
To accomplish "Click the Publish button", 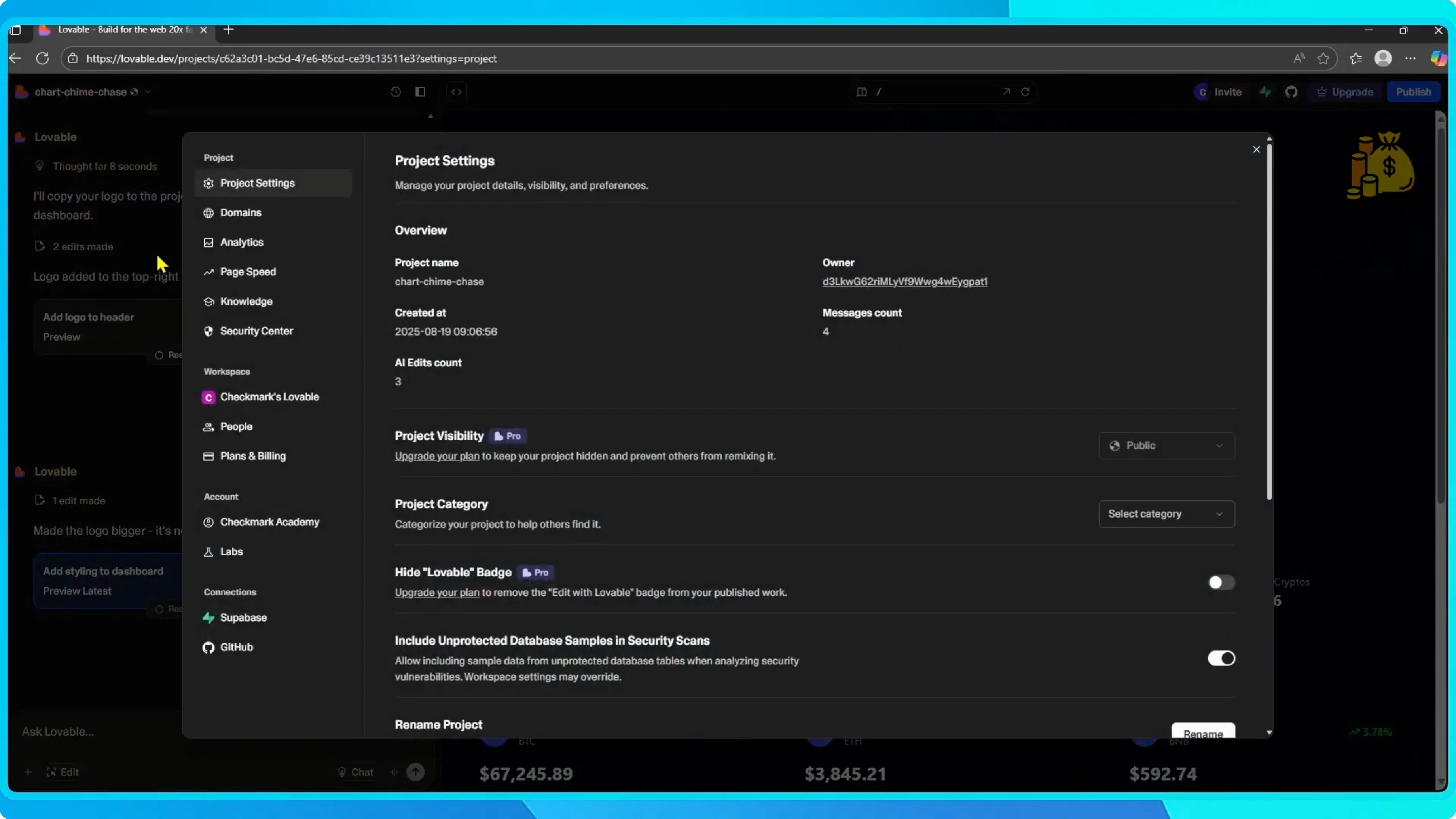I will (1413, 91).
